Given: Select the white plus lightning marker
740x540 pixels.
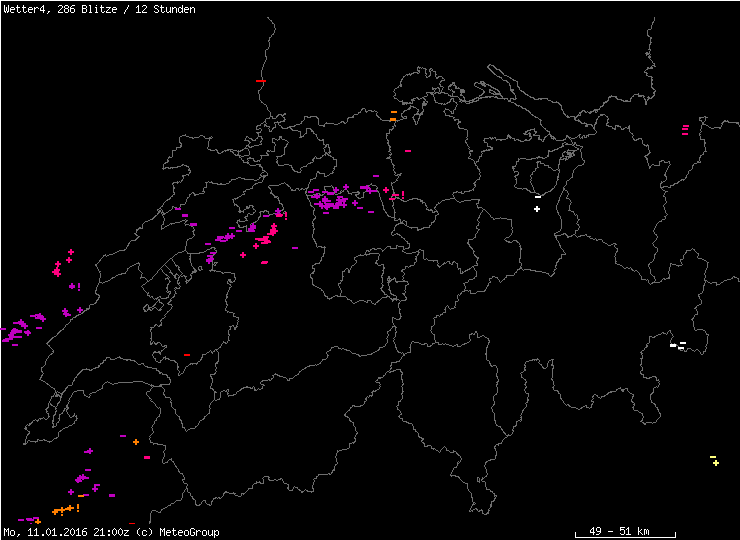Looking at the screenshot, I should (537, 209).
